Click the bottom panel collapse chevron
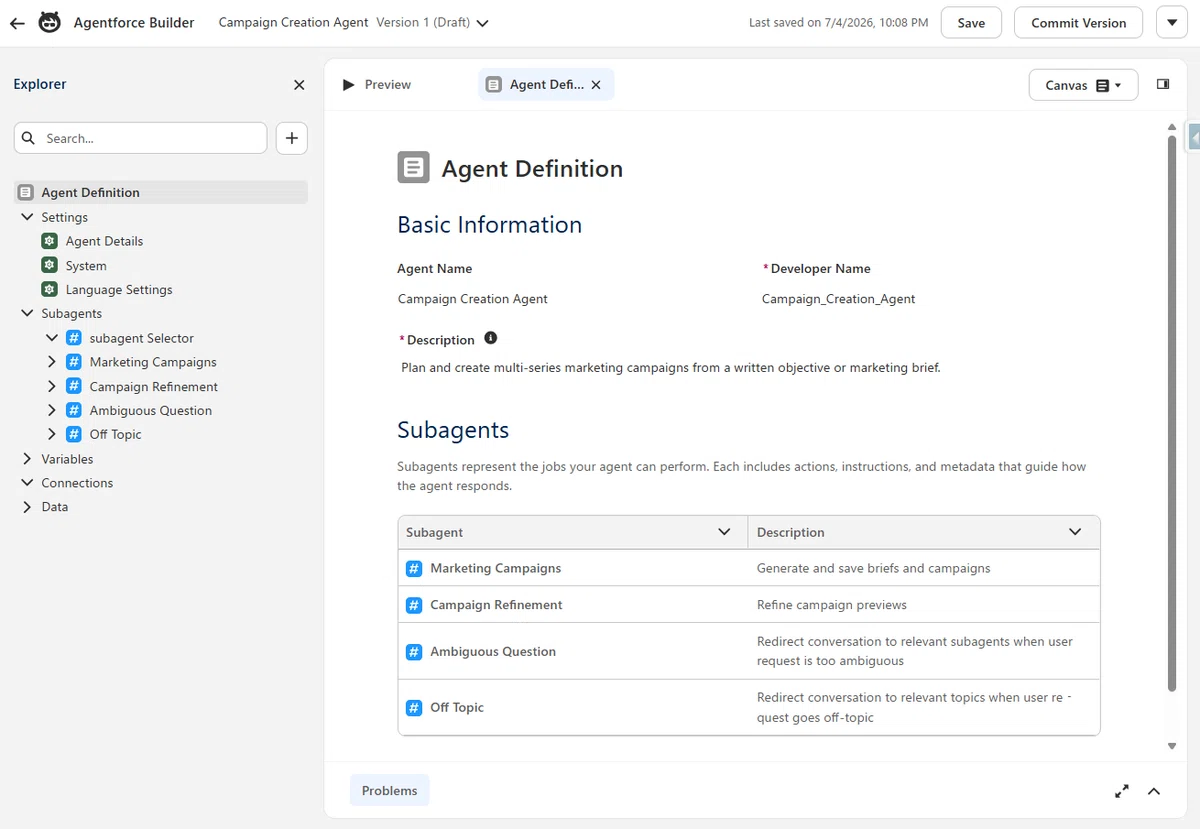The image size is (1200, 829). coord(1153,791)
